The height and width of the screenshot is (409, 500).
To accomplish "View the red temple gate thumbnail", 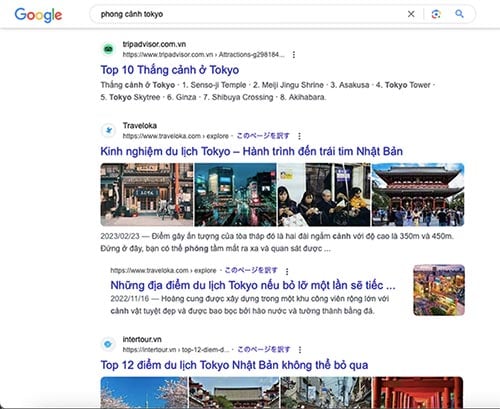I will (x=418, y=195).
